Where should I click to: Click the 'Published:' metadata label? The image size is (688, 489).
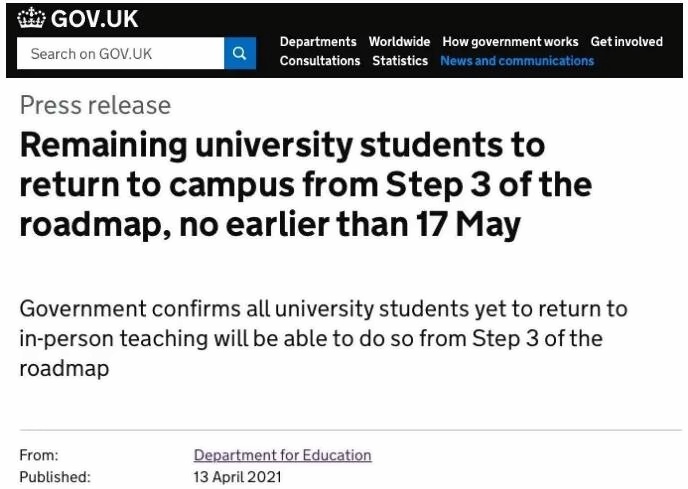tap(55, 477)
